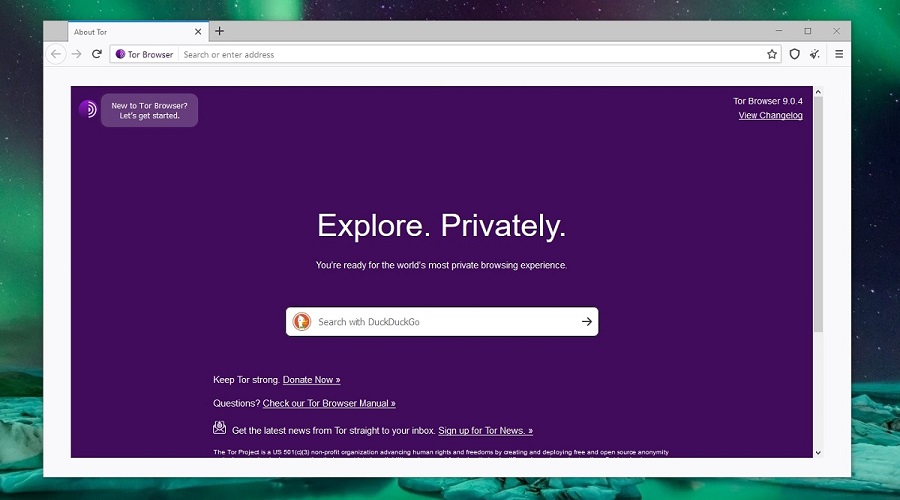The width and height of the screenshot is (900, 500).
Task: Bookmark this page with star icon
Action: pos(772,54)
